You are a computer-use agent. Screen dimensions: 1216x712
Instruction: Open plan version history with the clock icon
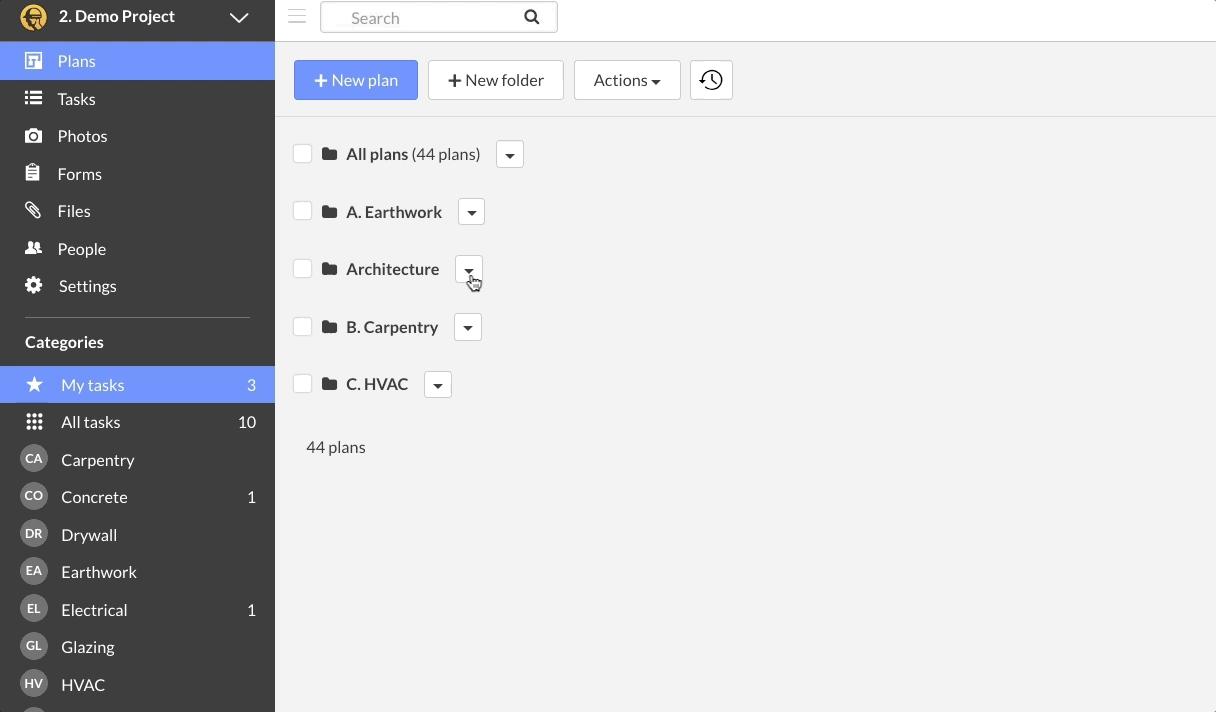(710, 80)
